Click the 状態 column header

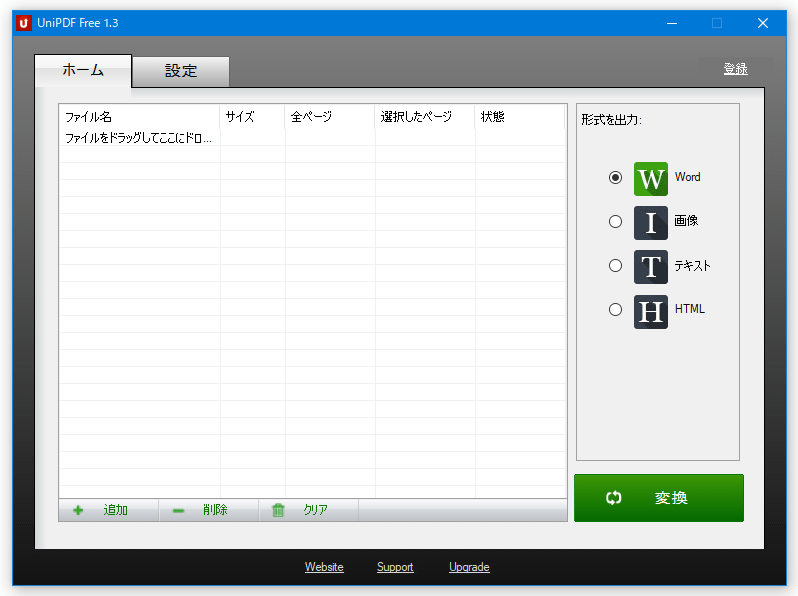pyautogui.click(x=520, y=117)
